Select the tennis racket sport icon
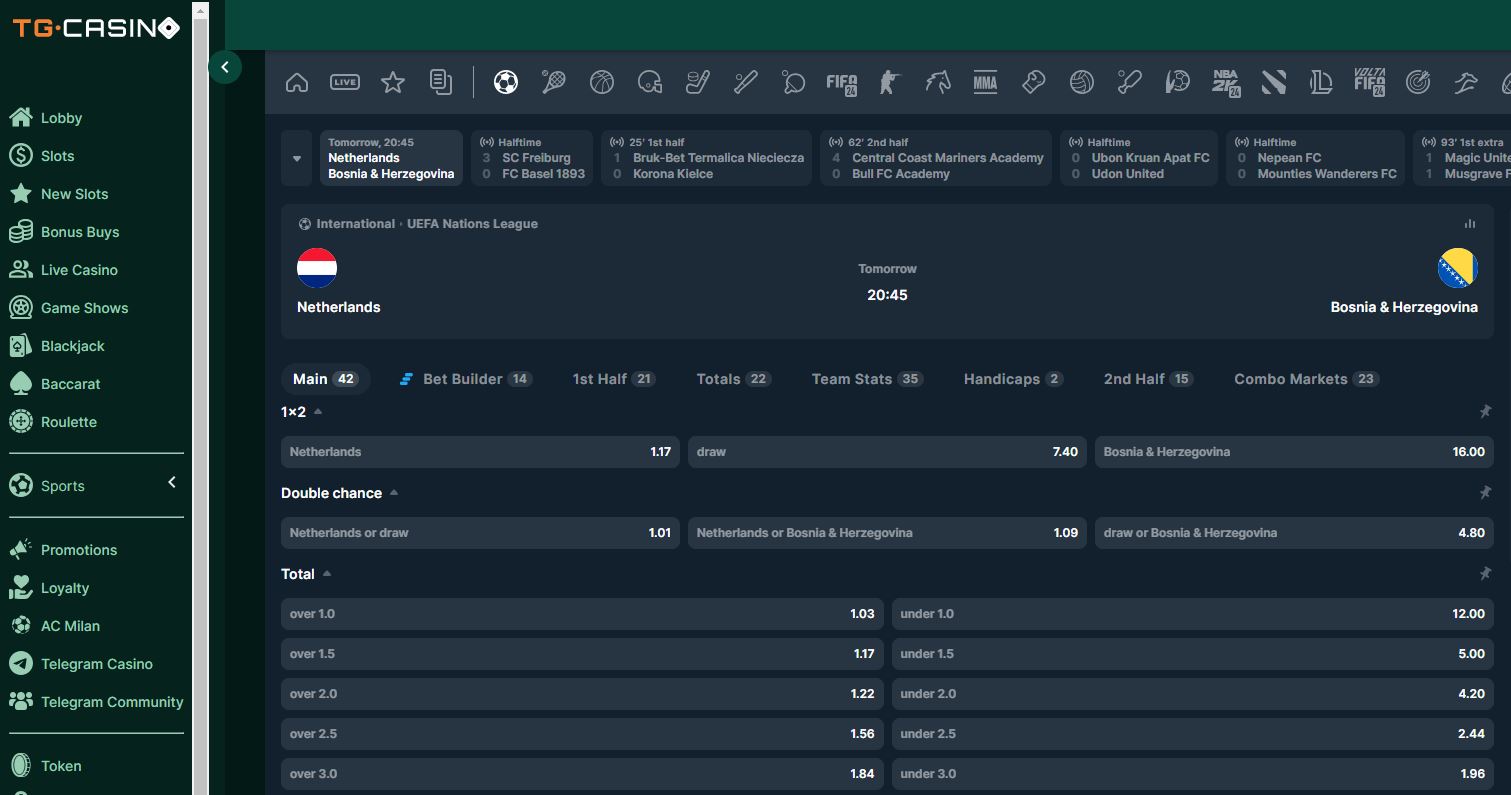Screen dimensions: 1511x795 [x=554, y=82]
